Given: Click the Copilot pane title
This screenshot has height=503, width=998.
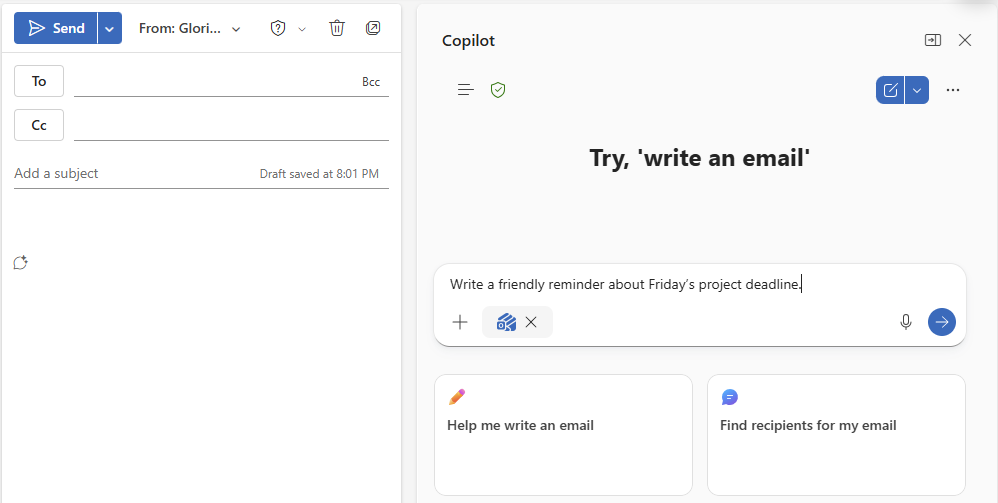Looking at the screenshot, I should [468, 41].
